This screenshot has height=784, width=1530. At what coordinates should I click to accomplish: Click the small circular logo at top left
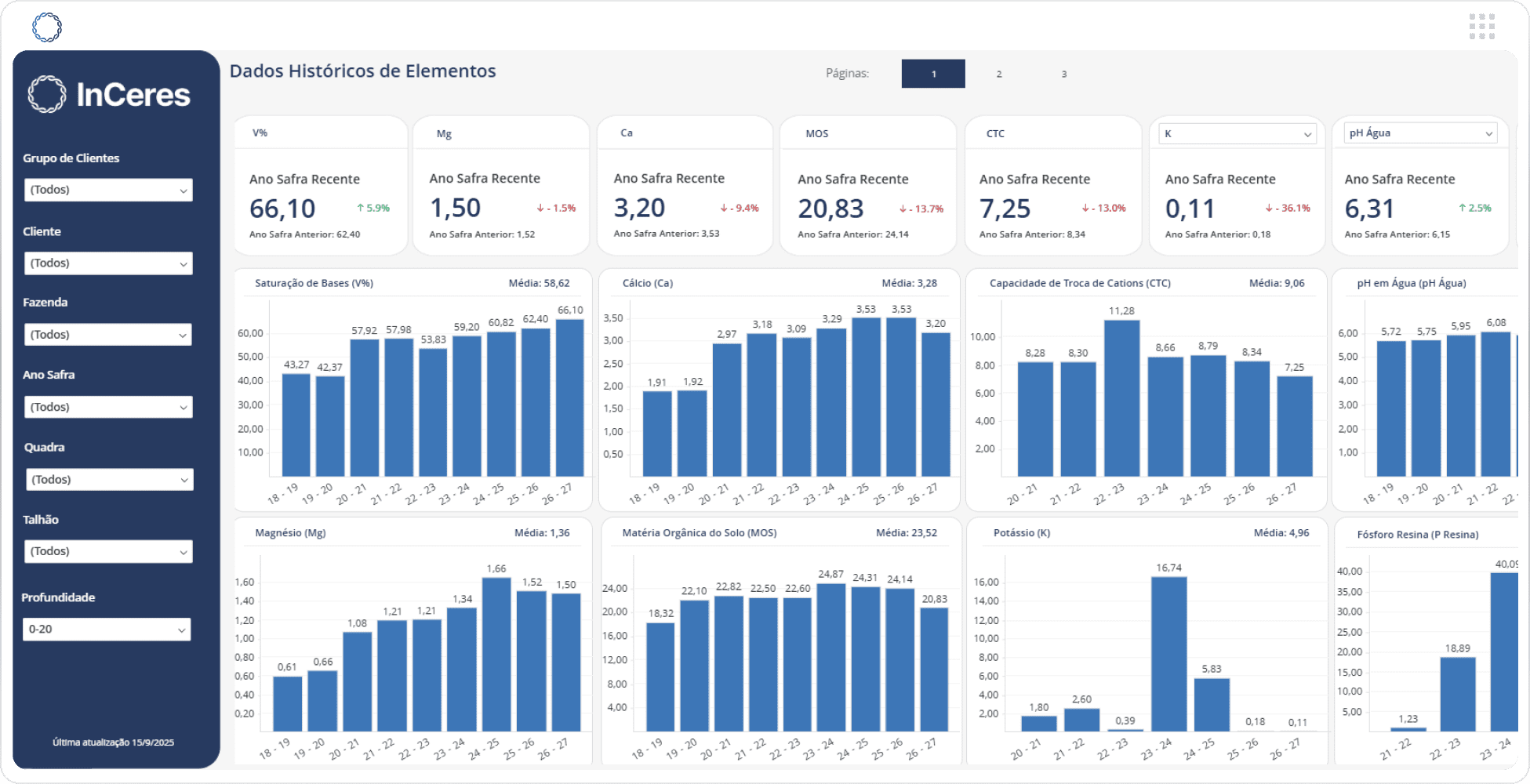(47, 27)
